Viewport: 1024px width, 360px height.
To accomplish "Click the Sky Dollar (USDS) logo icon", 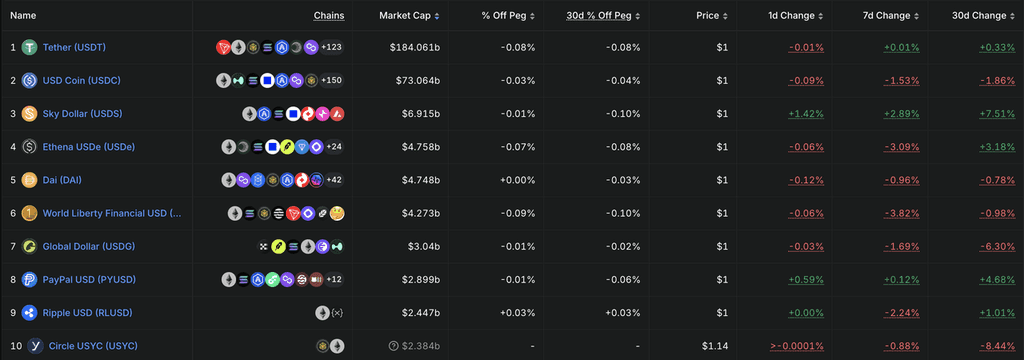I will [x=29, y=114].
